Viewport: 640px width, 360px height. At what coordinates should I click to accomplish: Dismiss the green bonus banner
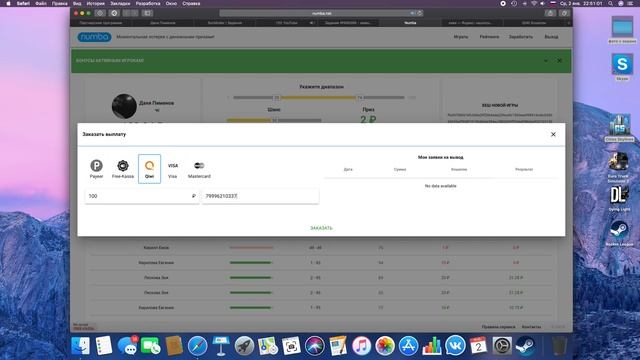point(559,60)
